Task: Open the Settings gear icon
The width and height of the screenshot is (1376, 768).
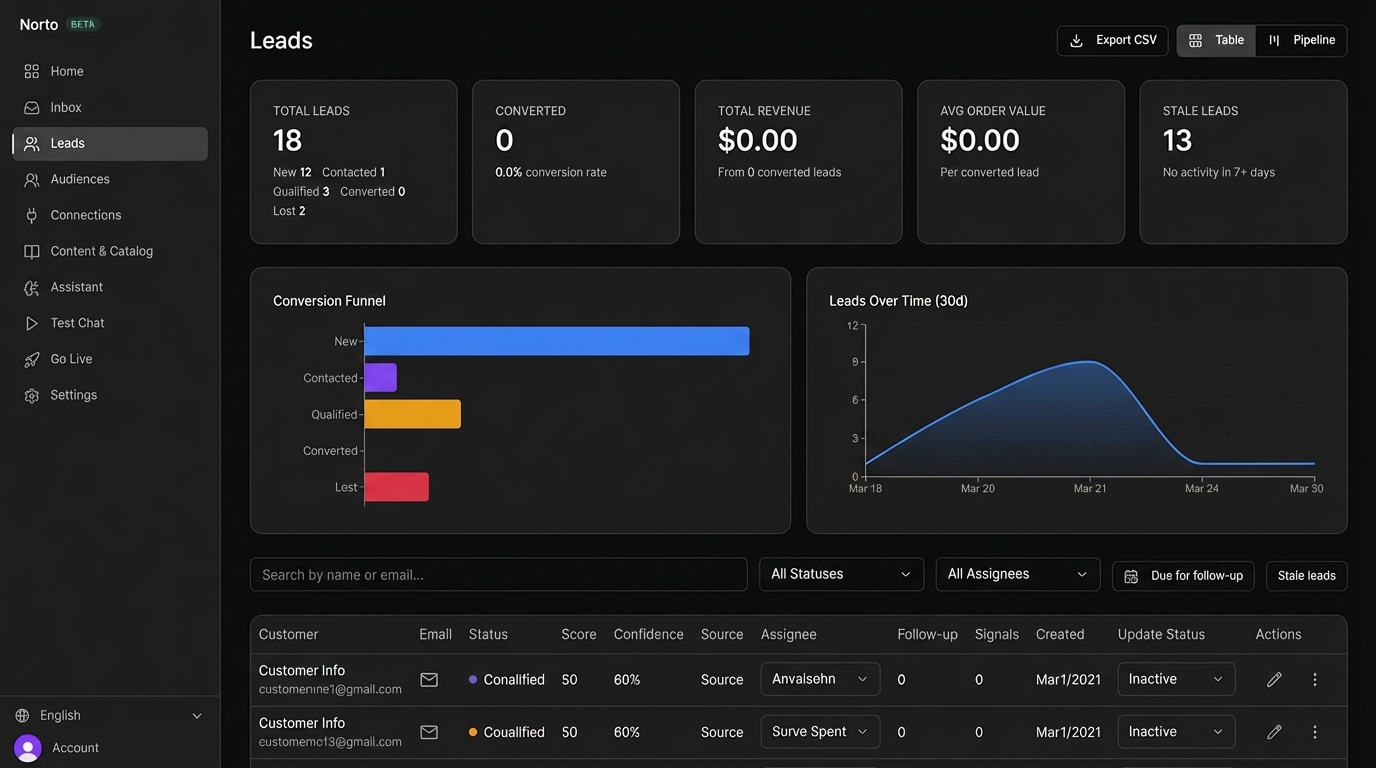Action: [32, 395]
